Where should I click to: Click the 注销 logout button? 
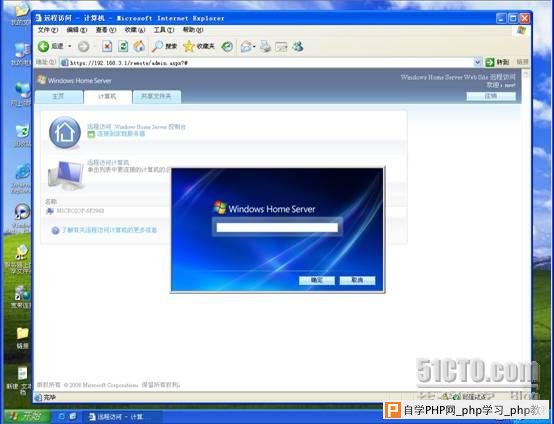pos(491,96)
